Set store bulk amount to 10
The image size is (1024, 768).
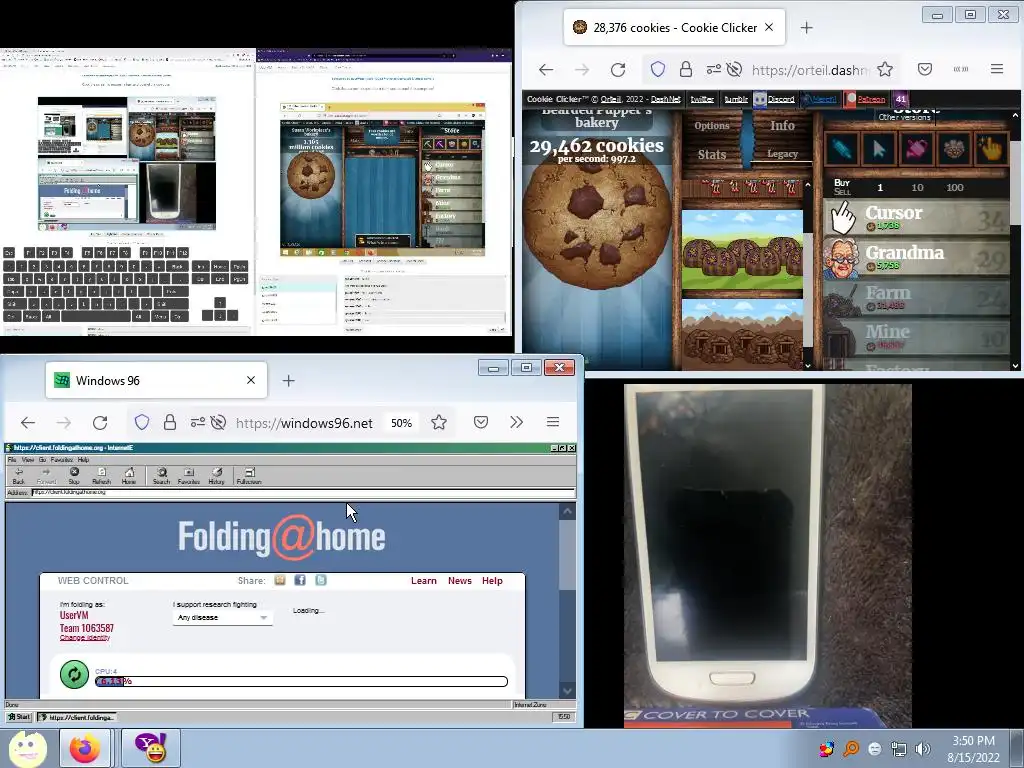point(917,187)
